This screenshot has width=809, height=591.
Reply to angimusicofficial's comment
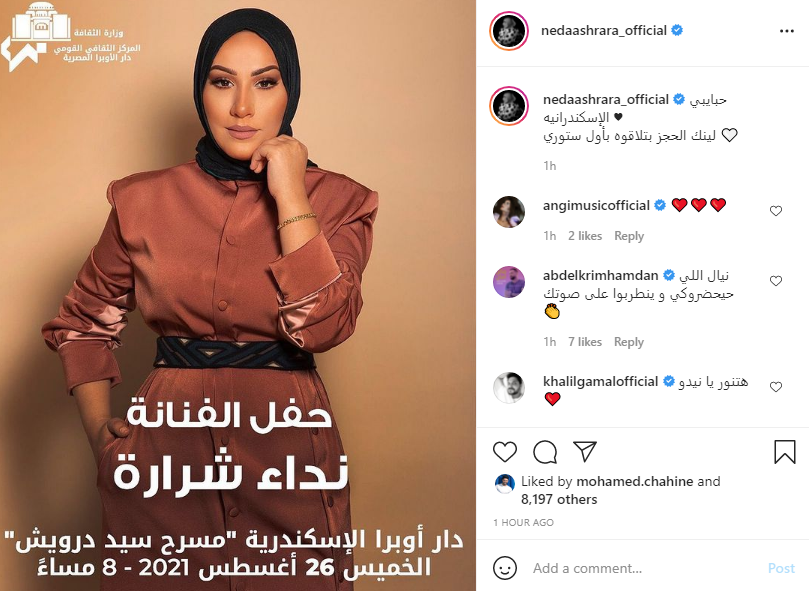point(629,236)
